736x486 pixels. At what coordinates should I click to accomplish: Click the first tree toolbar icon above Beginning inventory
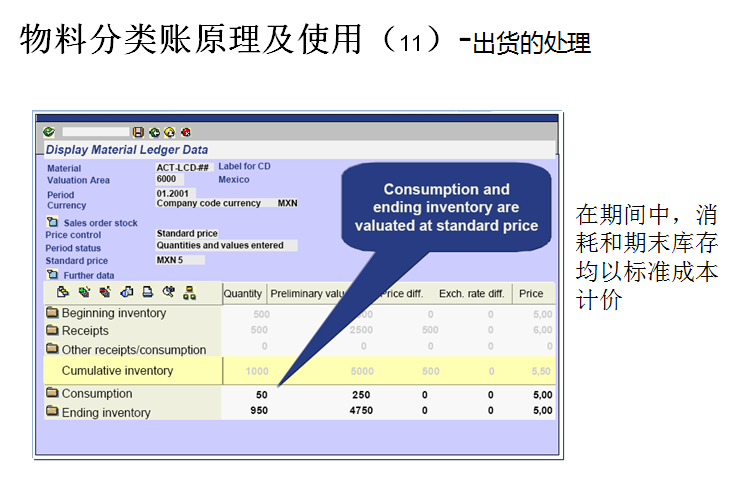(x=63, y=293)
